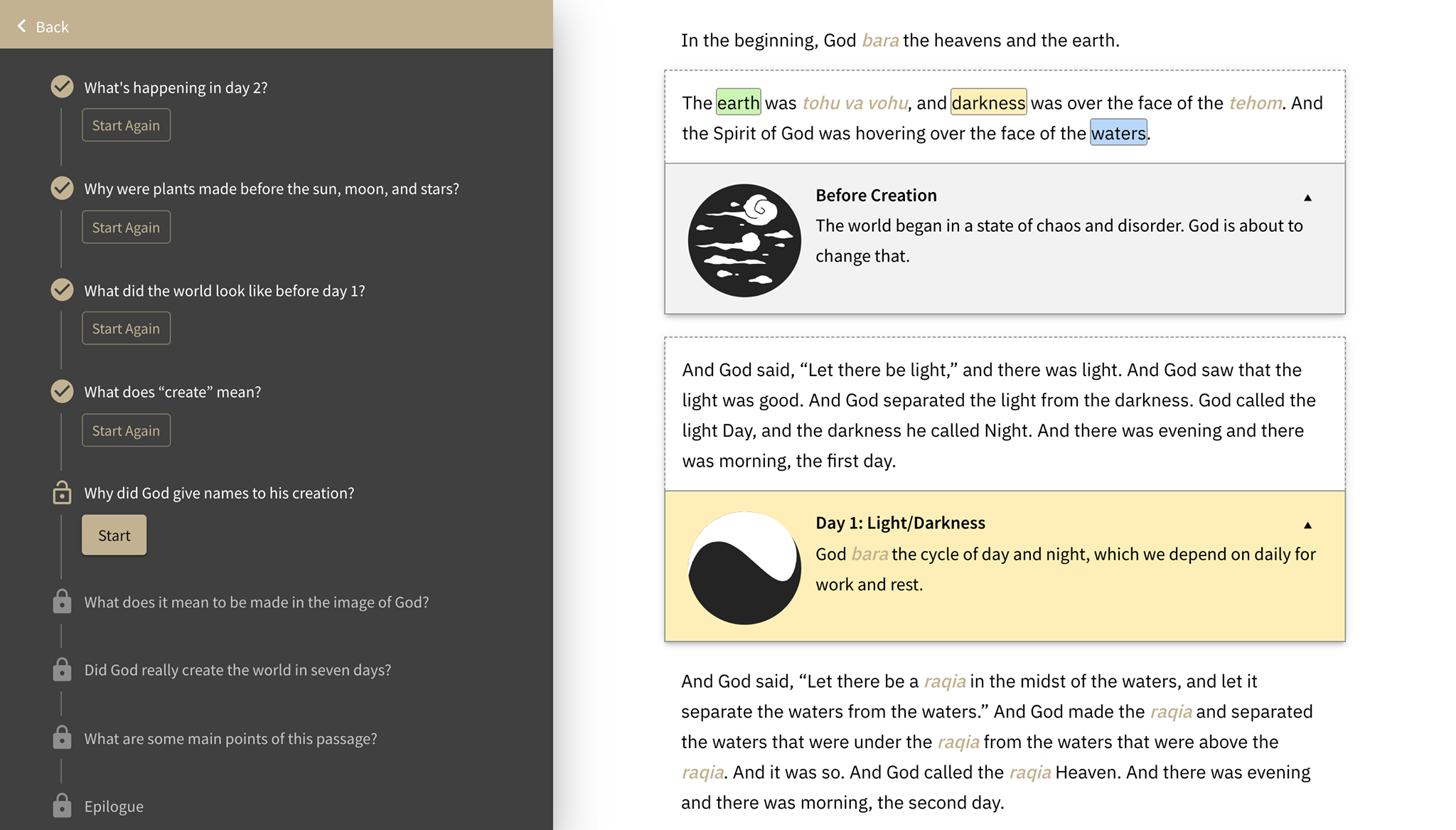Screen dimensions: 1456x830
Task: Click lock icon beside main points question
Action: click(x=62, y=738)
